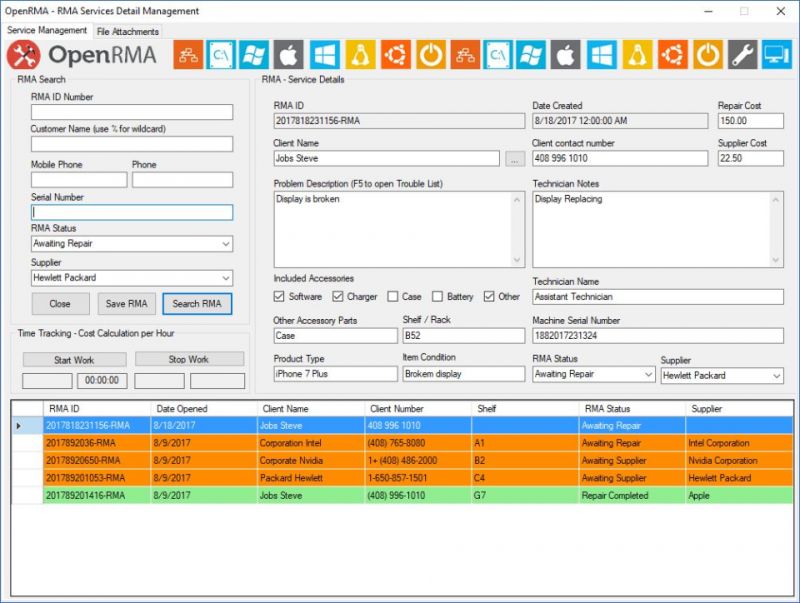Click the second orange network icon
The width and height of the screenshot is (800, 603).
click(x=465, y=55)
